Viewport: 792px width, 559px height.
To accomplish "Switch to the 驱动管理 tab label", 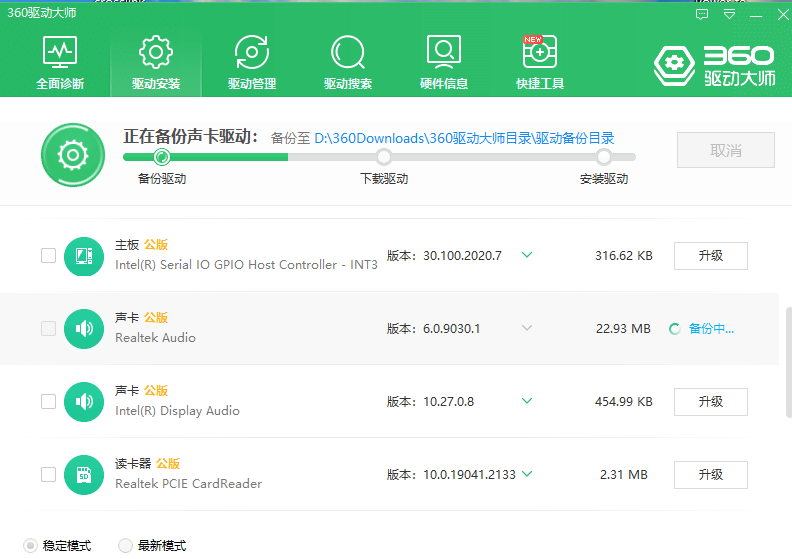I will 252,83.
